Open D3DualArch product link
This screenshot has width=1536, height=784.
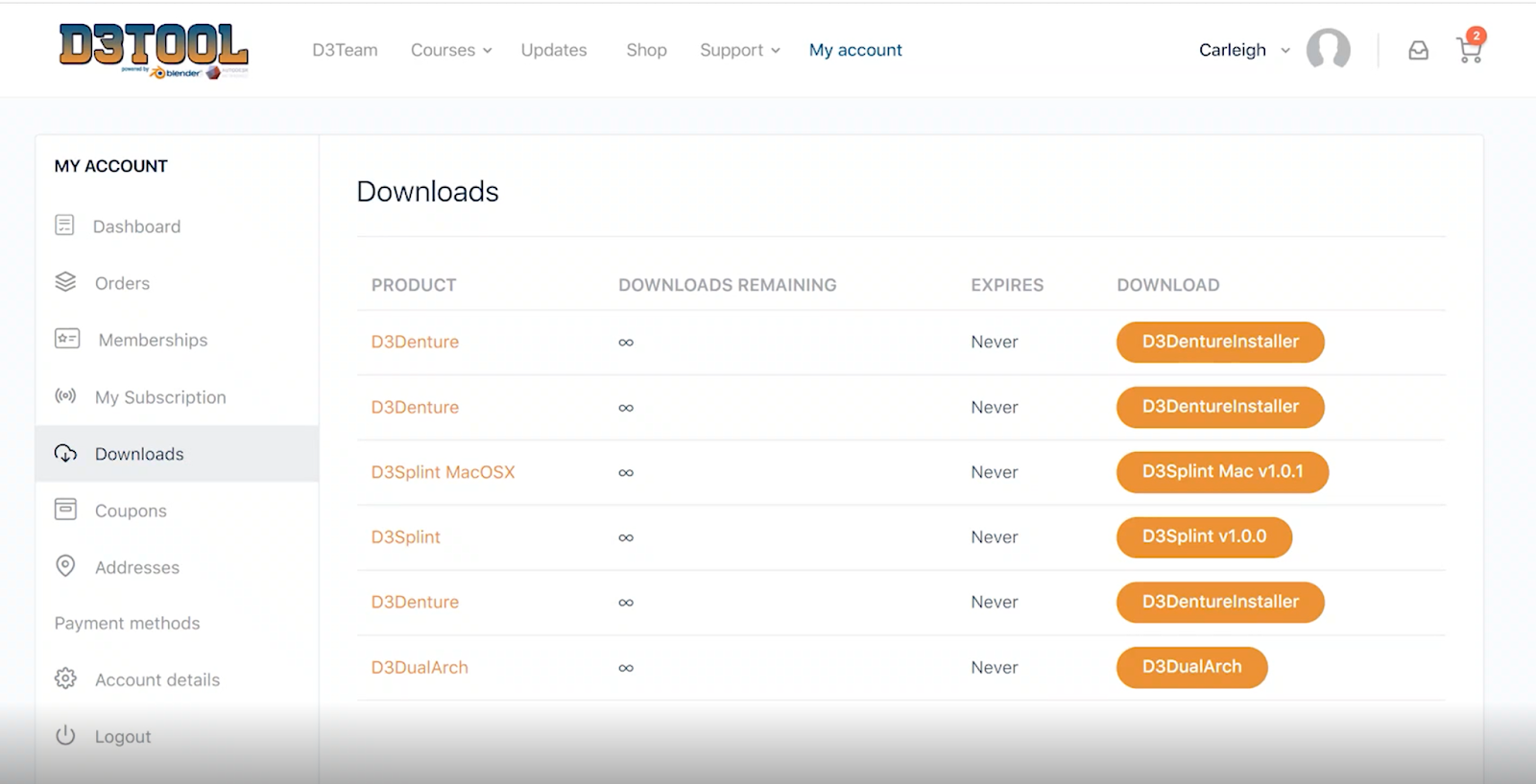tap(420, 667)
